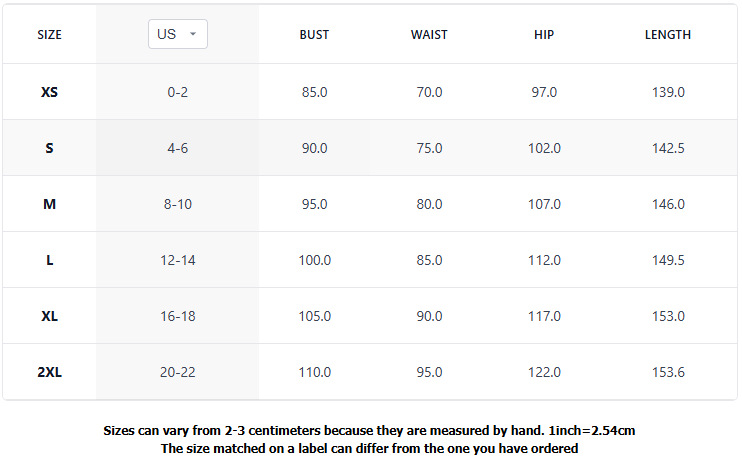Click the measured-by-hand size disclaimer text
742x462 pixels.
370,431
